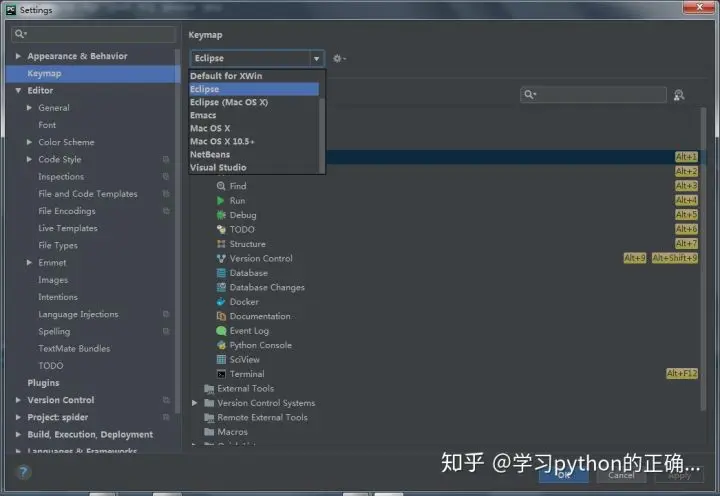Click the Database icon

221,273
